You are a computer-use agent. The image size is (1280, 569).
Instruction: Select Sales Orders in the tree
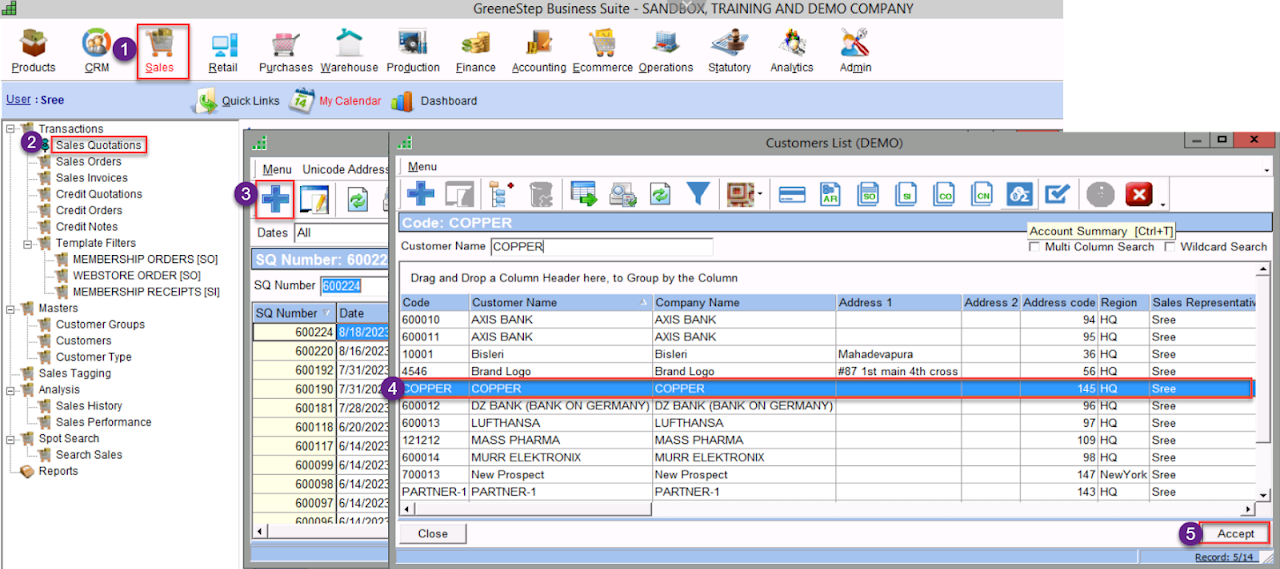pos(88,162)
